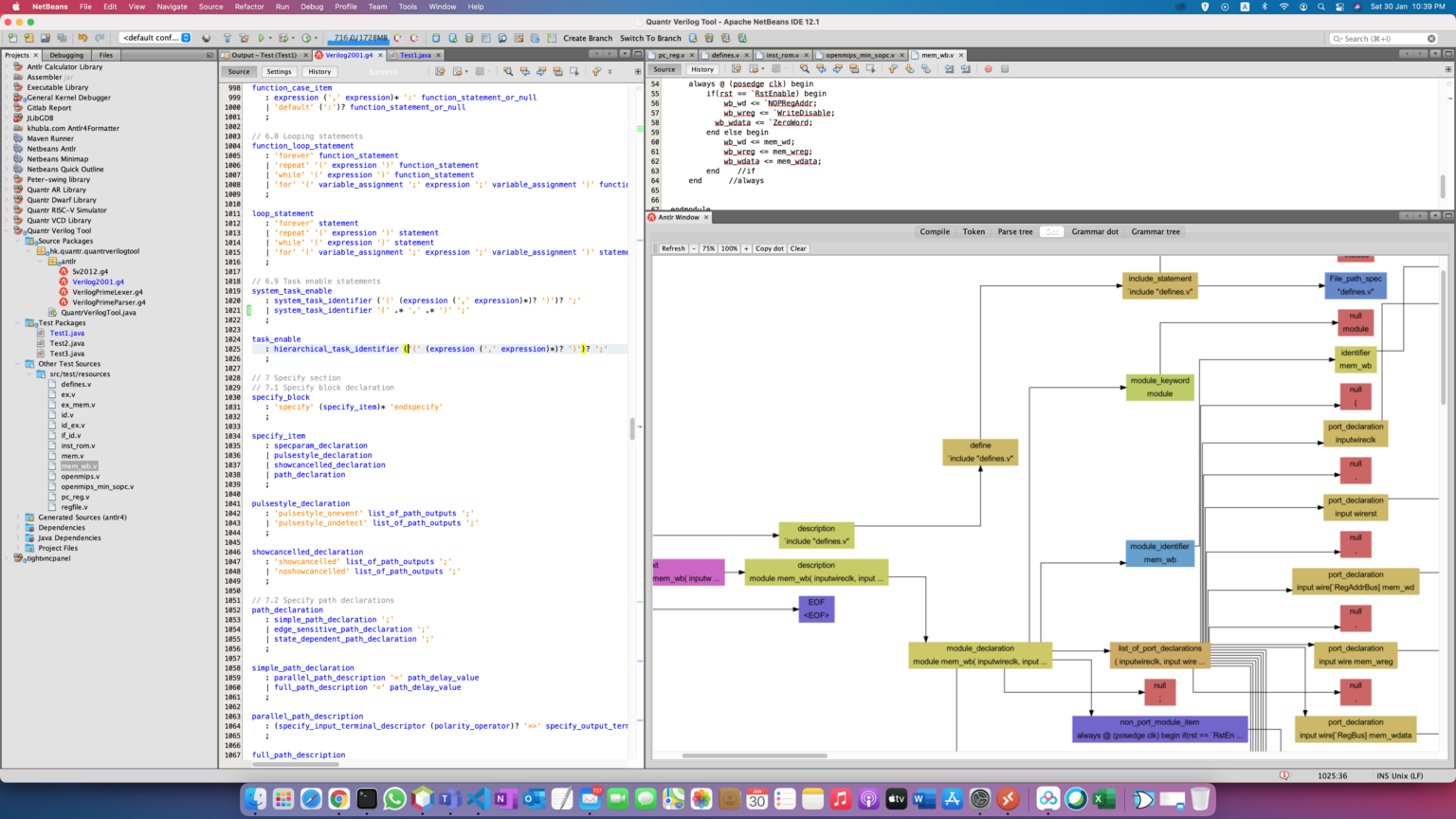1456x819 pixels.
Task: Open the default configuration dropdown
Action: (155, 39)
